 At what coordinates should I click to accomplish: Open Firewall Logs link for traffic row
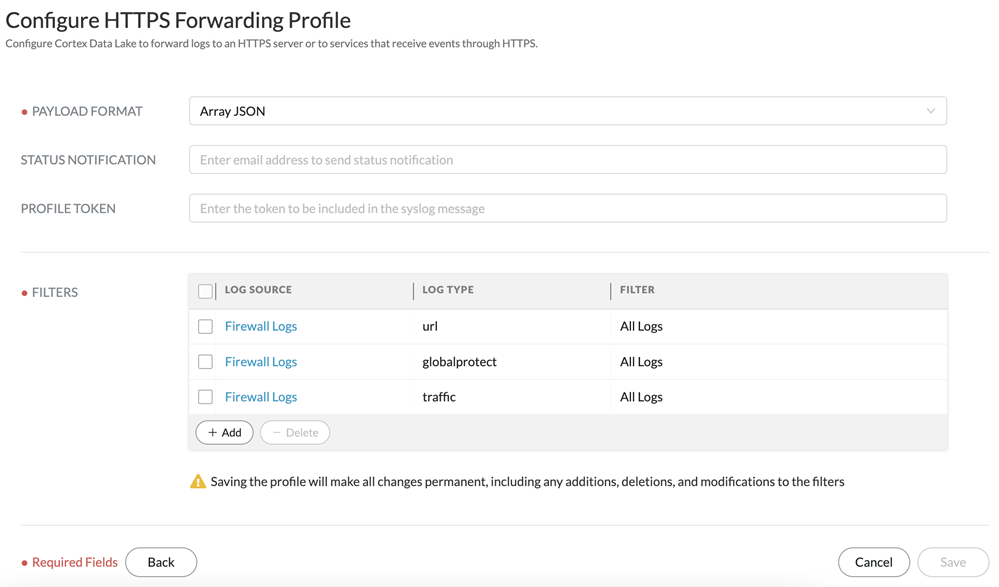click(x=260, y=397)
